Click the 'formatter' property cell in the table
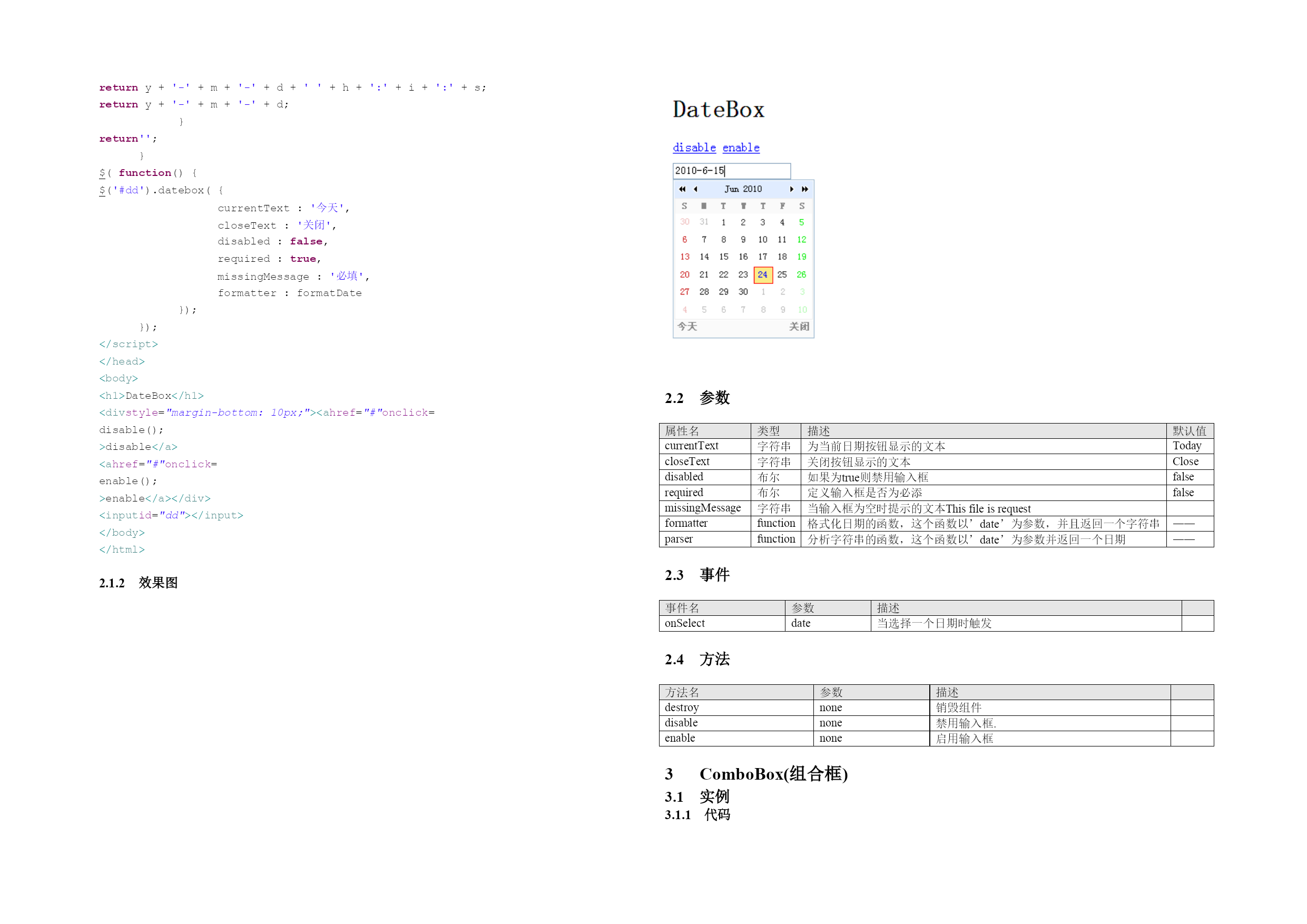 pyautogui.click(x=705, y=523)
